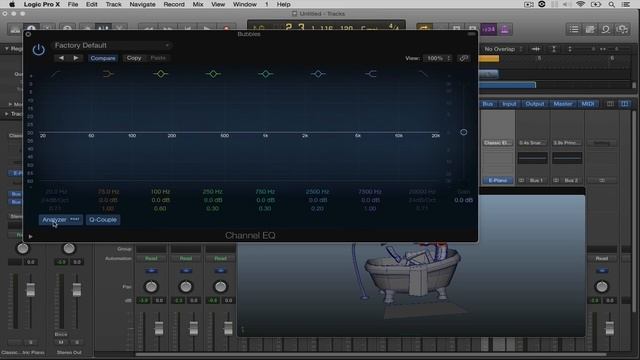
Task: Select the 250 Hz frequency value
Action: click(213, 191)
